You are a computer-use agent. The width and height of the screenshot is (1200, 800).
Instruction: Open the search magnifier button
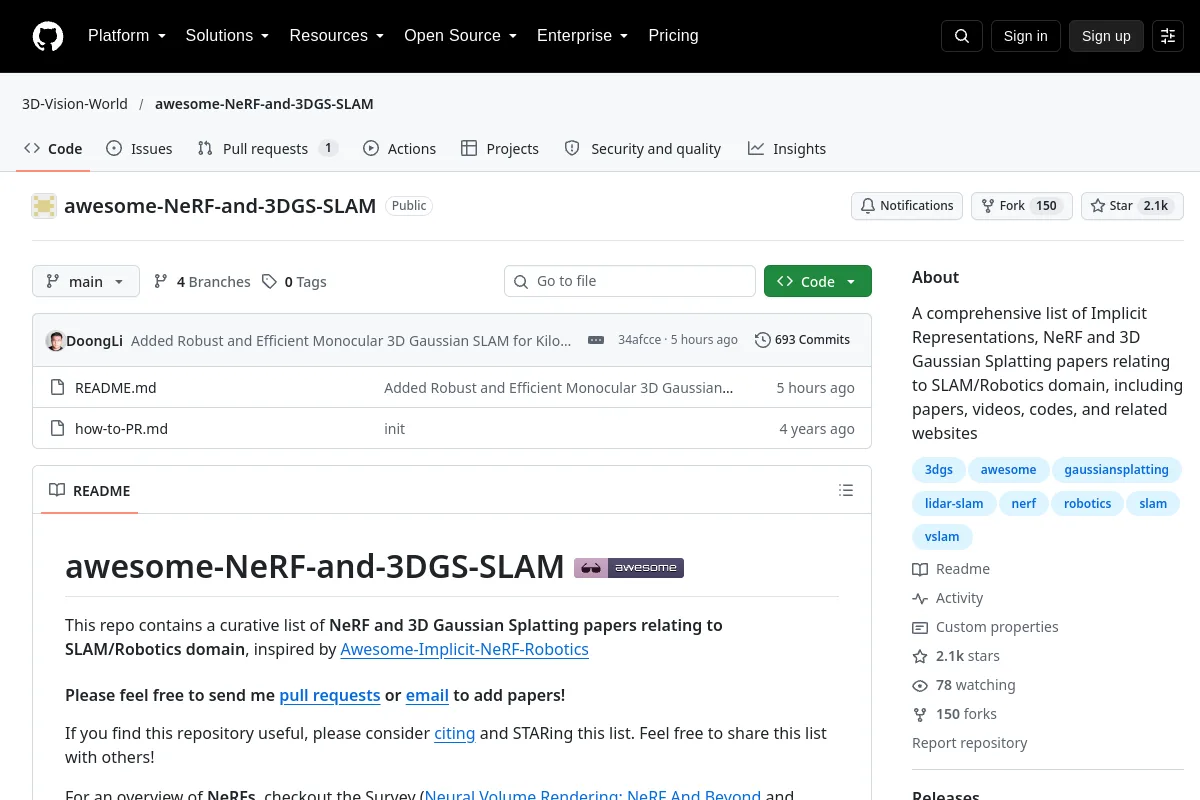pos(962,36)
